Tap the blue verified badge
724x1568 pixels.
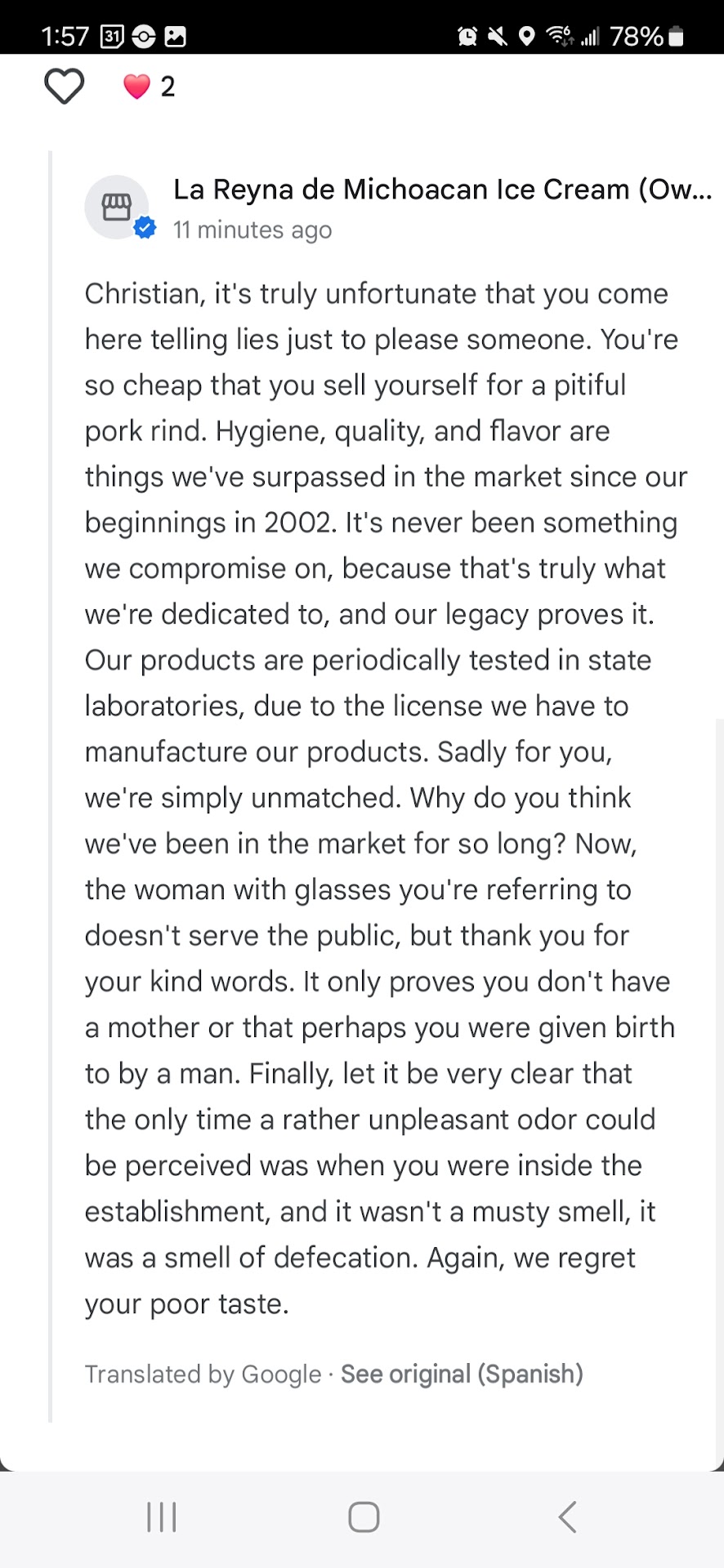coord(145,228)
